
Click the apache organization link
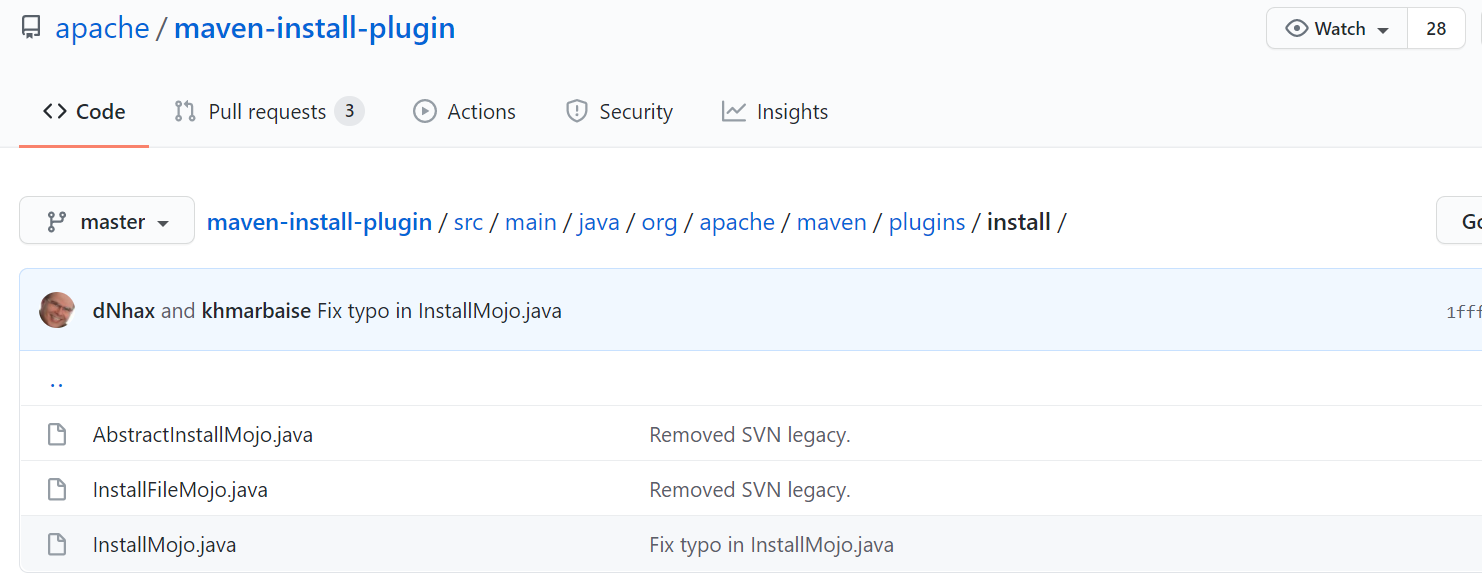coord(101,28)
